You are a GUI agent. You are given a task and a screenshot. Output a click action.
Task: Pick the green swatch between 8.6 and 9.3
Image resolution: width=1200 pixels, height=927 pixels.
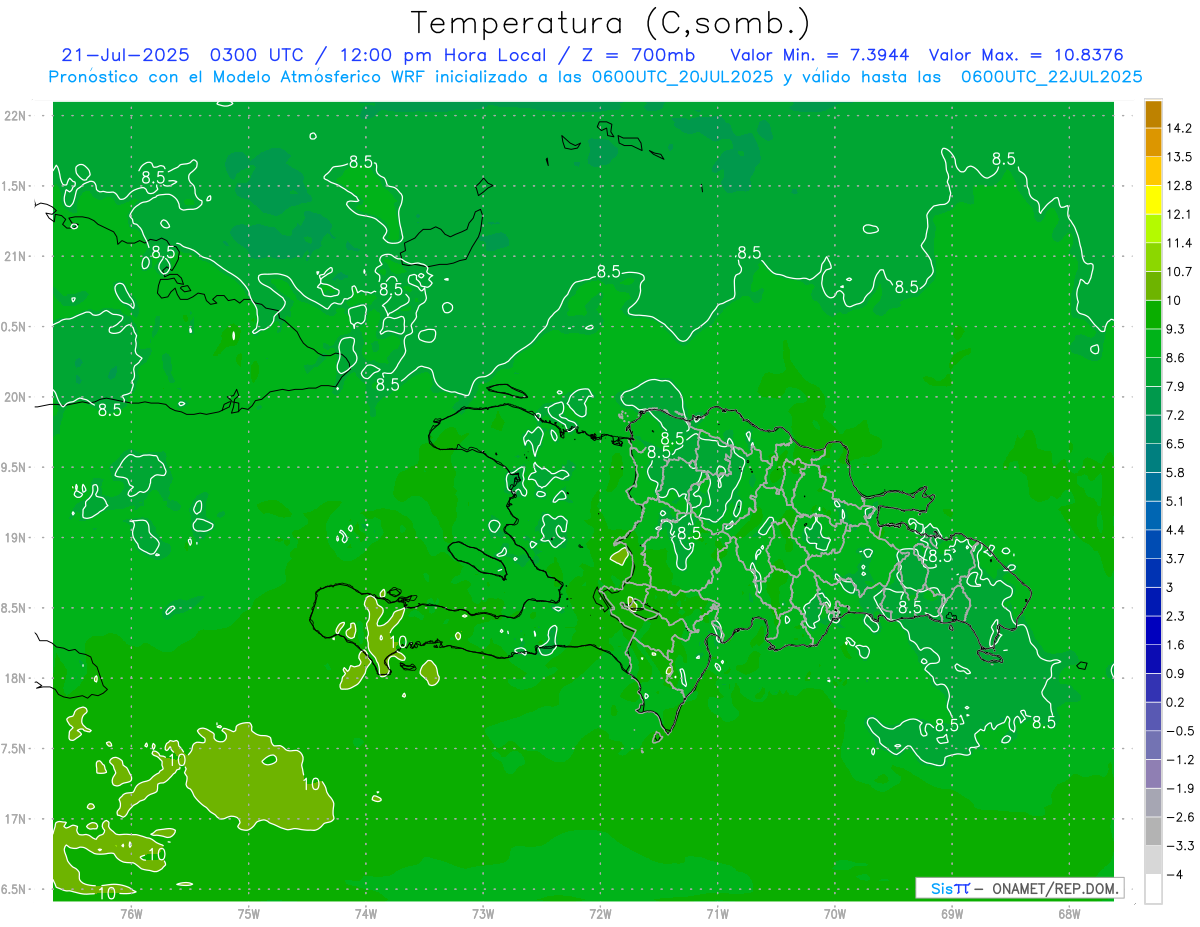pyautogui.click(x=1153, y=343)
